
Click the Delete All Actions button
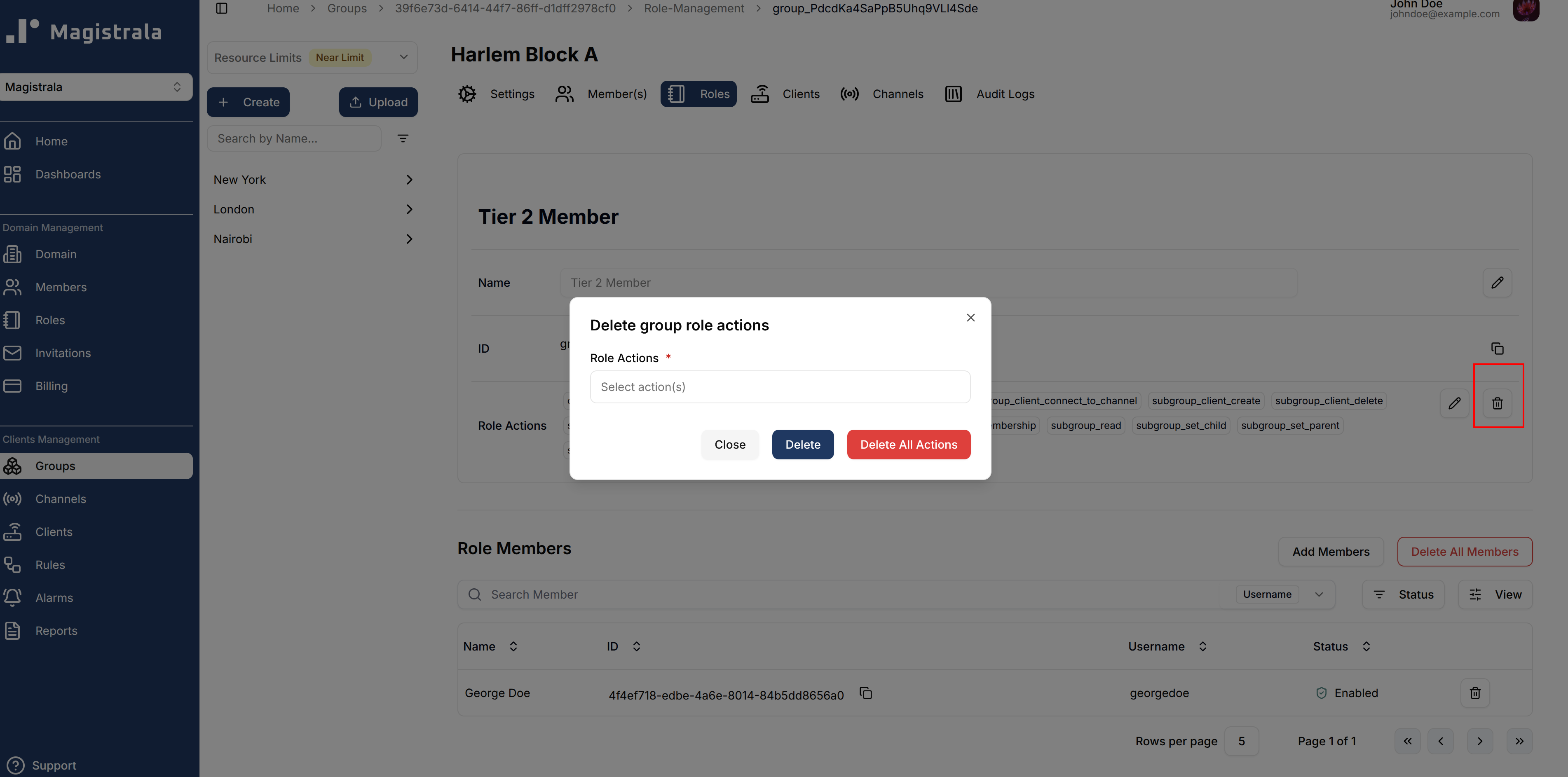909,444
